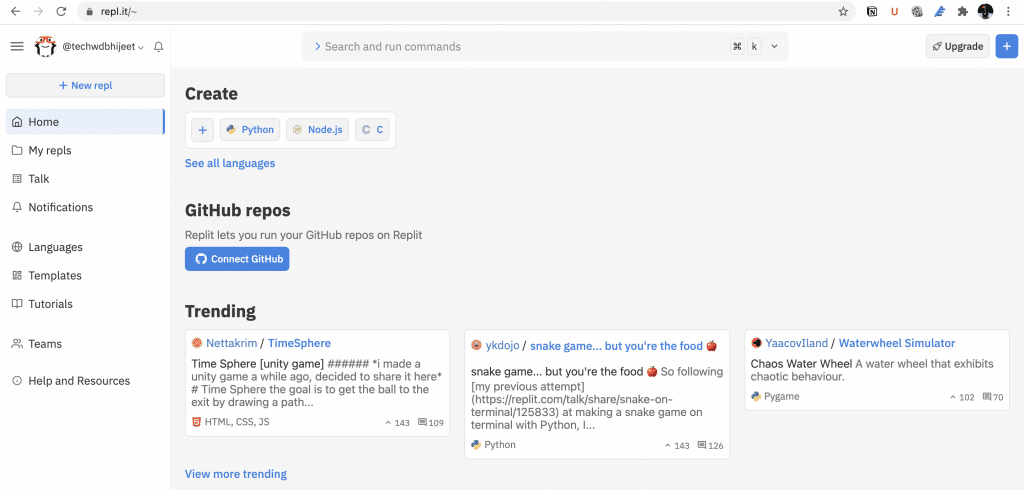Click comments count 70 on Waterwheel card
Viewport: 1024px width, 490px height.
[x=993, y=397]
